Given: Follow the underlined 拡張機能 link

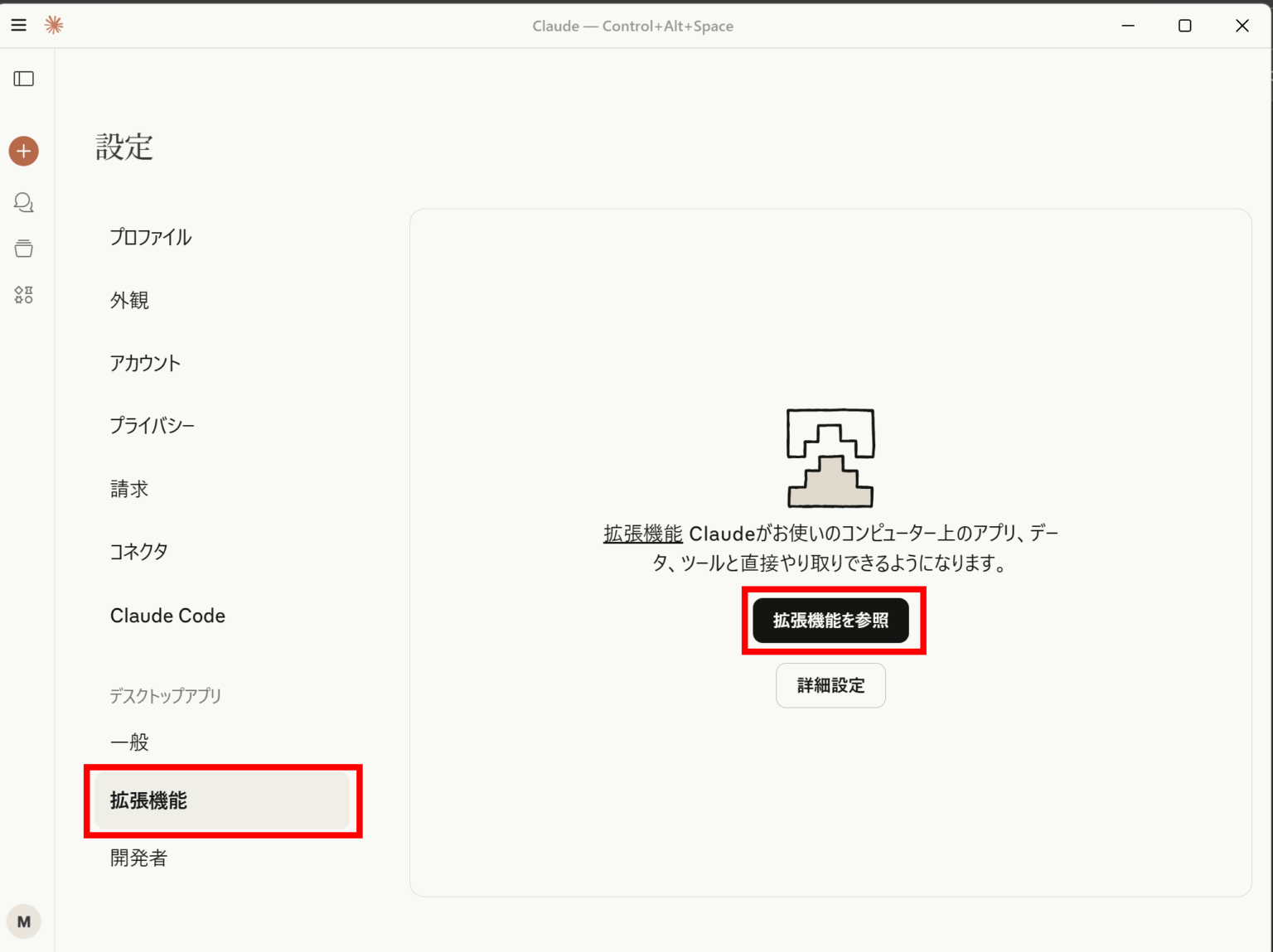Looking at the screenshot, I should [642, 534].
